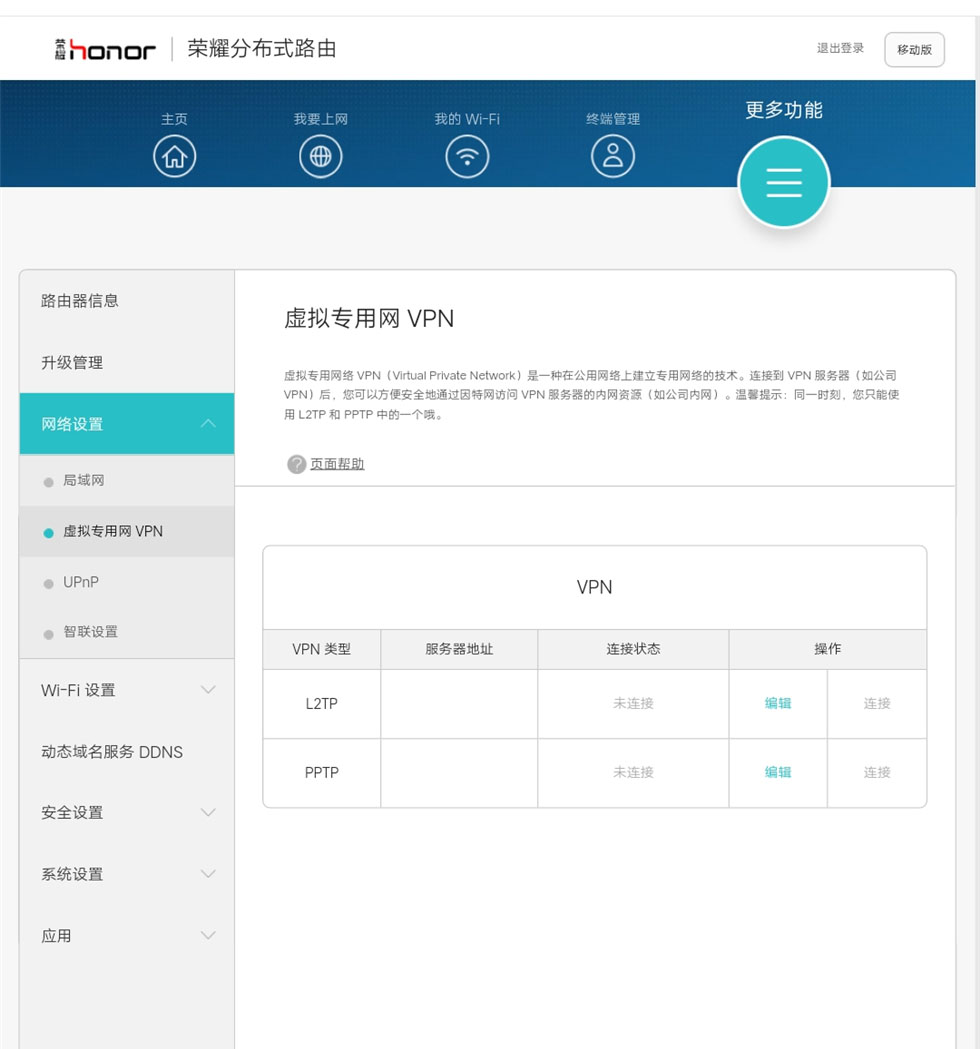This screenshot has height=1049, width=980.
Task: Select 局域网 submenu item
Action: [84, 481]
